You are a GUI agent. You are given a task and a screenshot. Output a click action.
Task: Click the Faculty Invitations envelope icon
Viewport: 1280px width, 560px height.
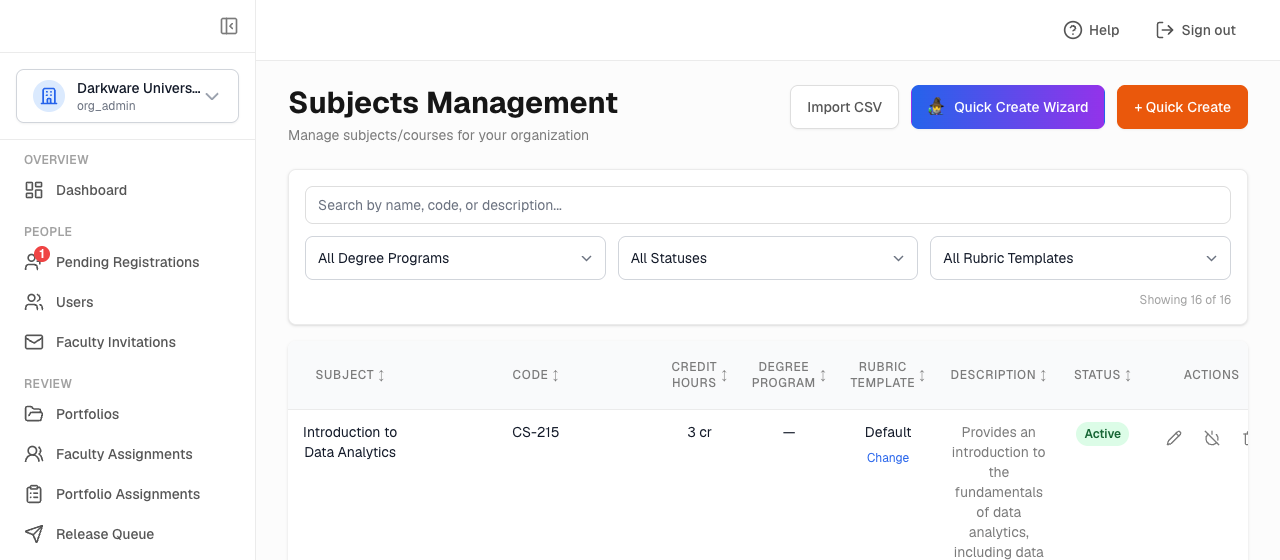[34, 342]
